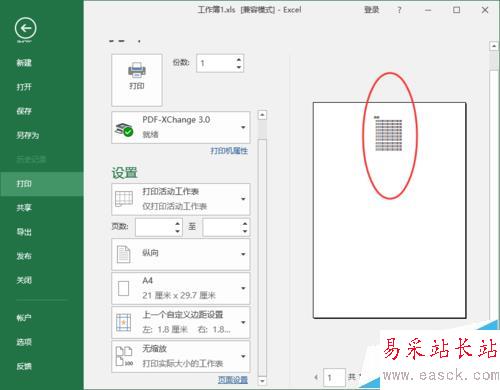Click the settings panel scroll-up arrow

point(262,115)
